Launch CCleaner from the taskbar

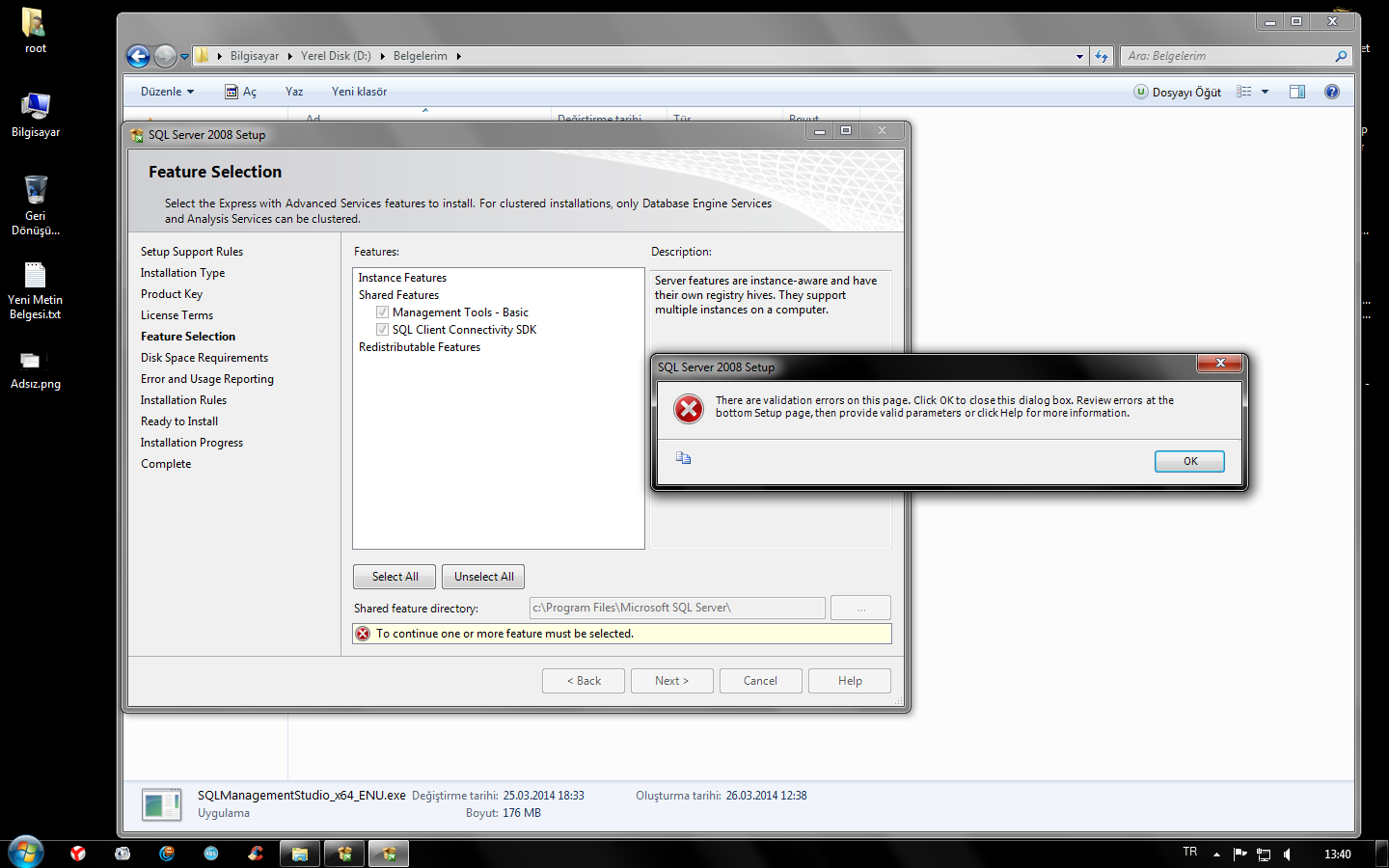point(256,854)
